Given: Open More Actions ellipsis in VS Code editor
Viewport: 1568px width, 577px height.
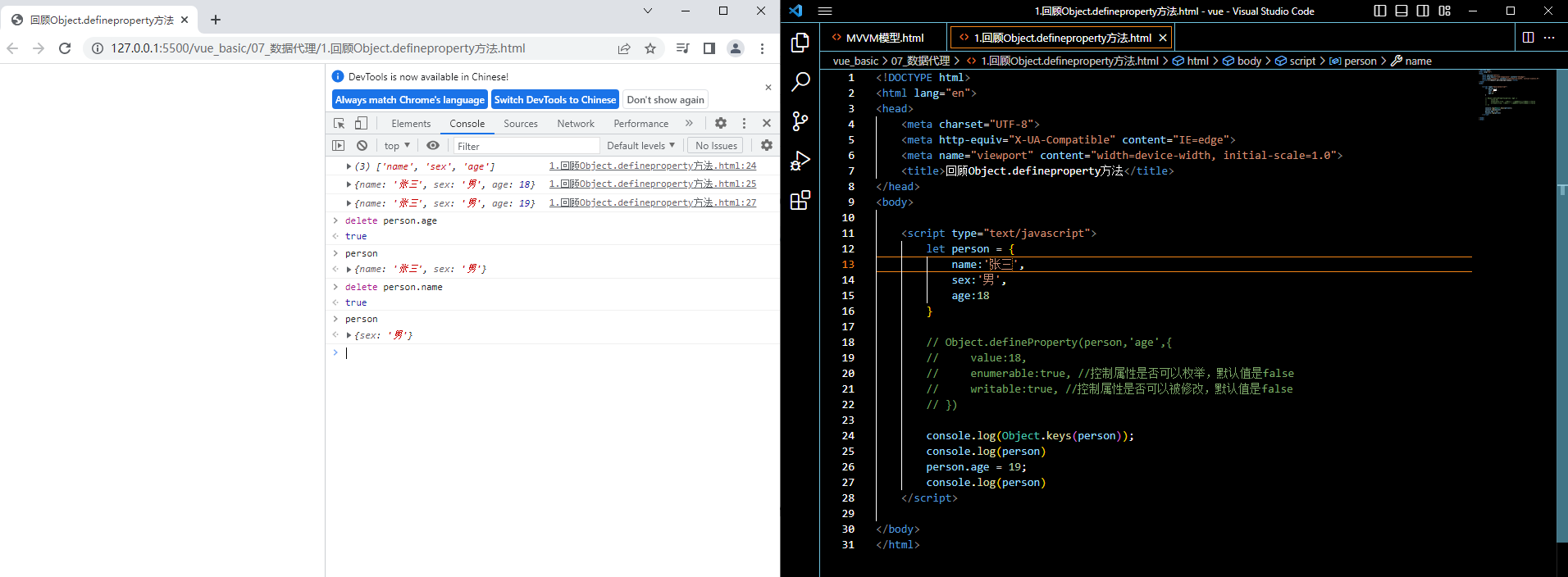Looking at the screenshot, I should 1549,38.
